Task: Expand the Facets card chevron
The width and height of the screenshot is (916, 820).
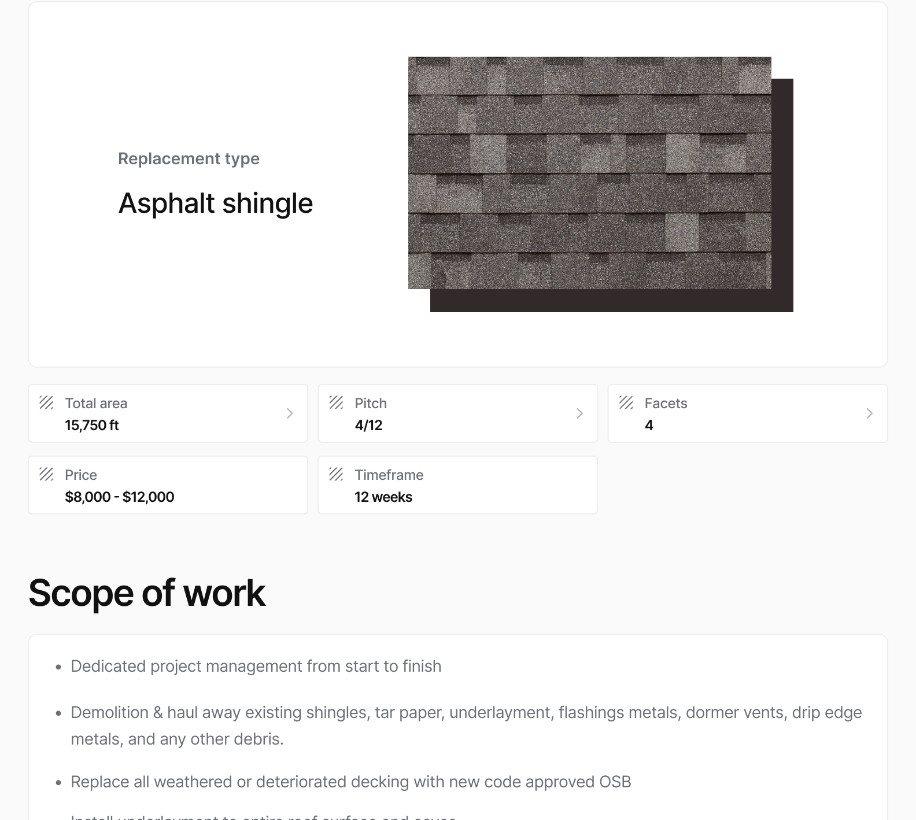Action: [869, 413]
